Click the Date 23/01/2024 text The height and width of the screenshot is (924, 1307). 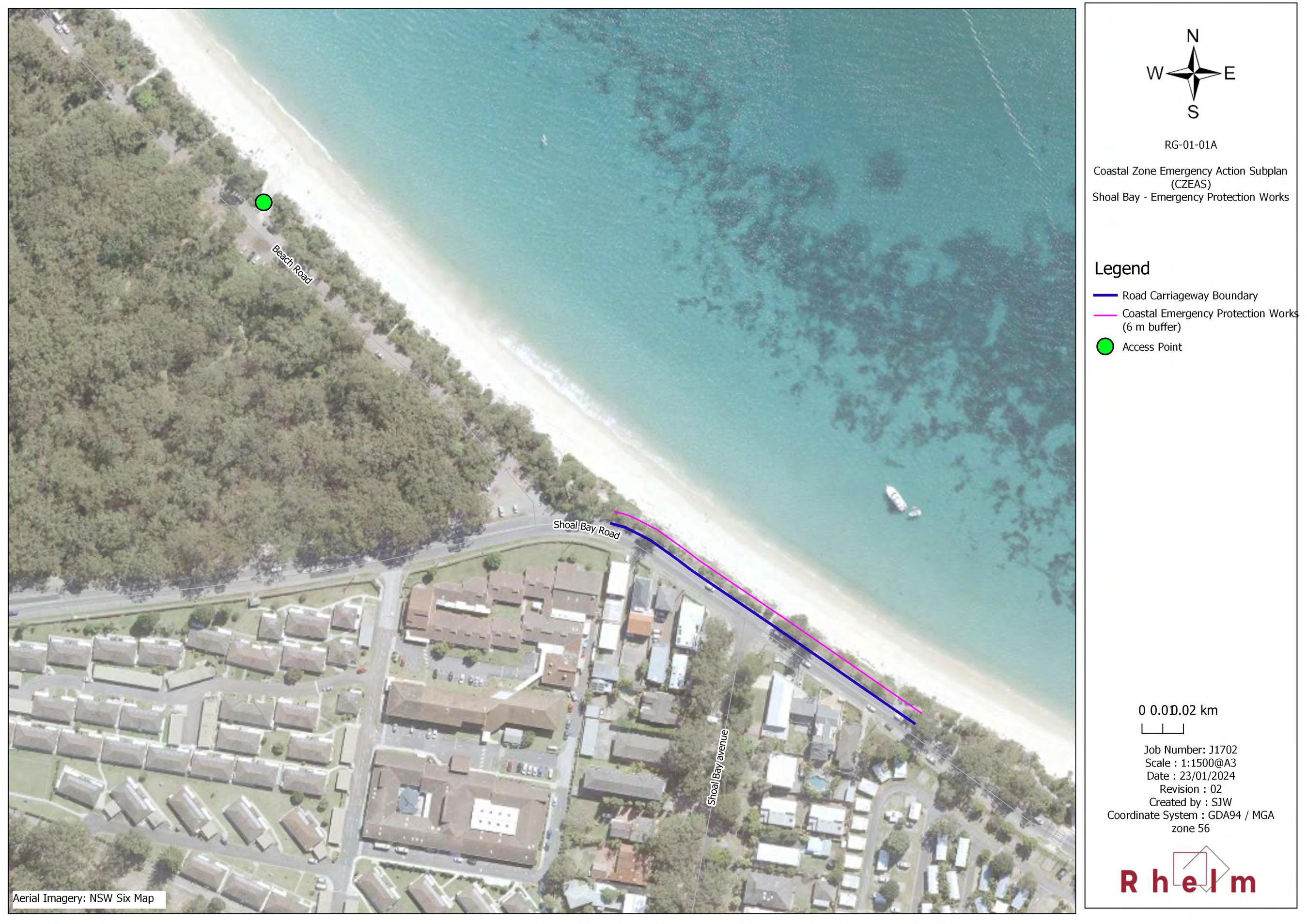(x=1190, y=776)
